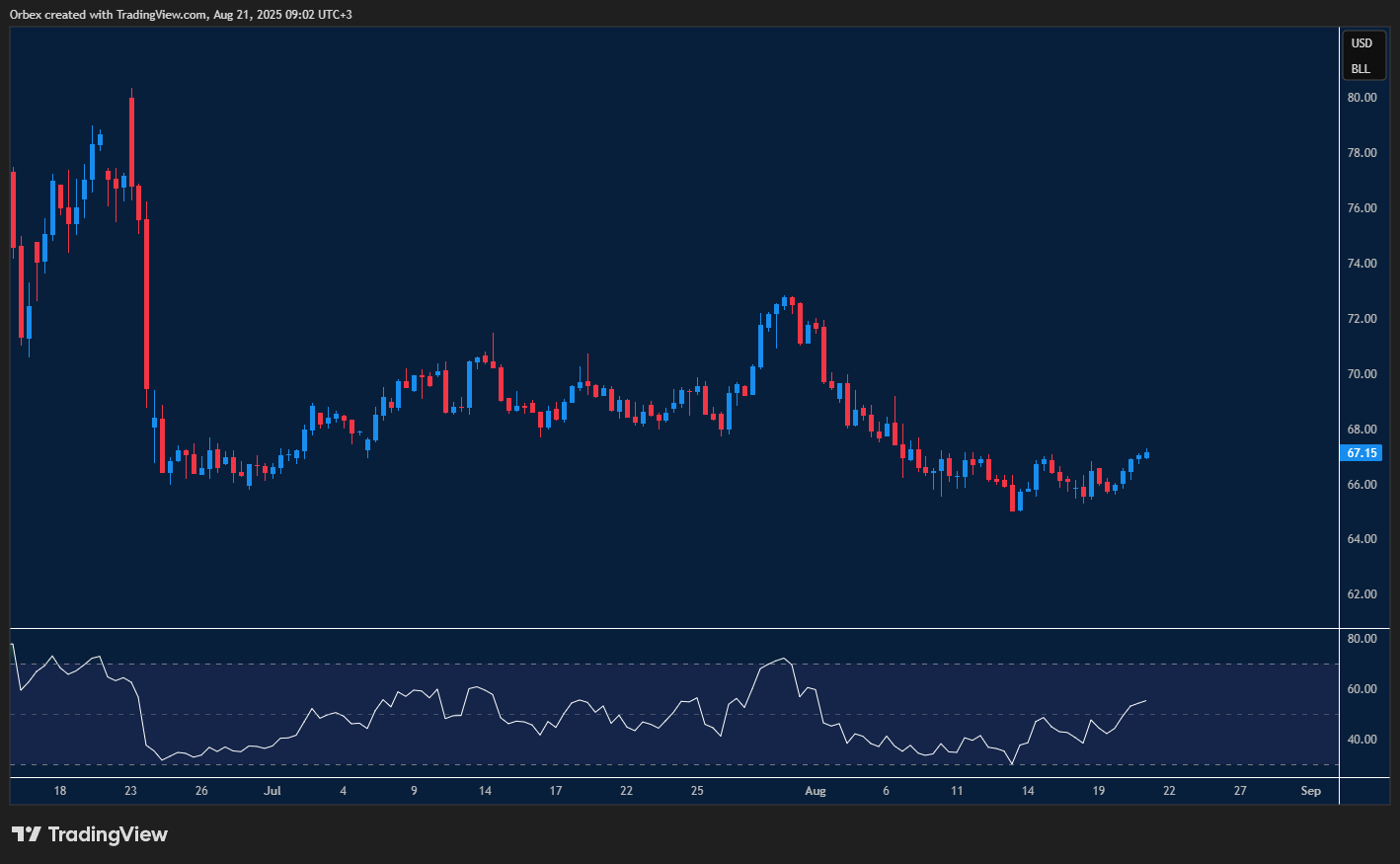Image resolution: width=1400 pixels, height=864 pixels.
Task: Click the TradingView logo icon
Action: pyautogui.click(x=27, y=834)
